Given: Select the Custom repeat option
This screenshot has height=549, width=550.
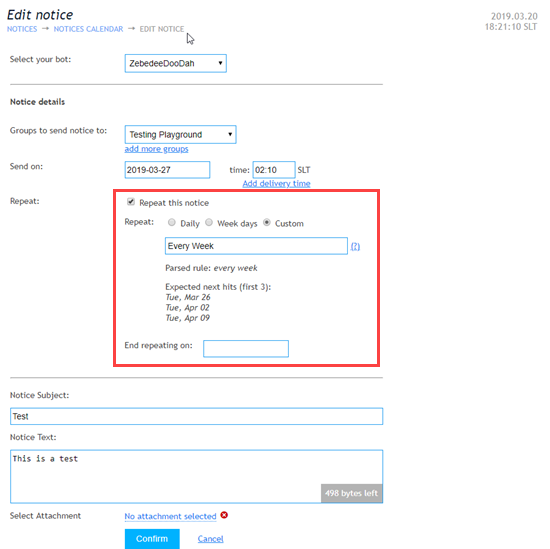Looking at the screenshot, I should pyautogui.click(x=267, y=222).
